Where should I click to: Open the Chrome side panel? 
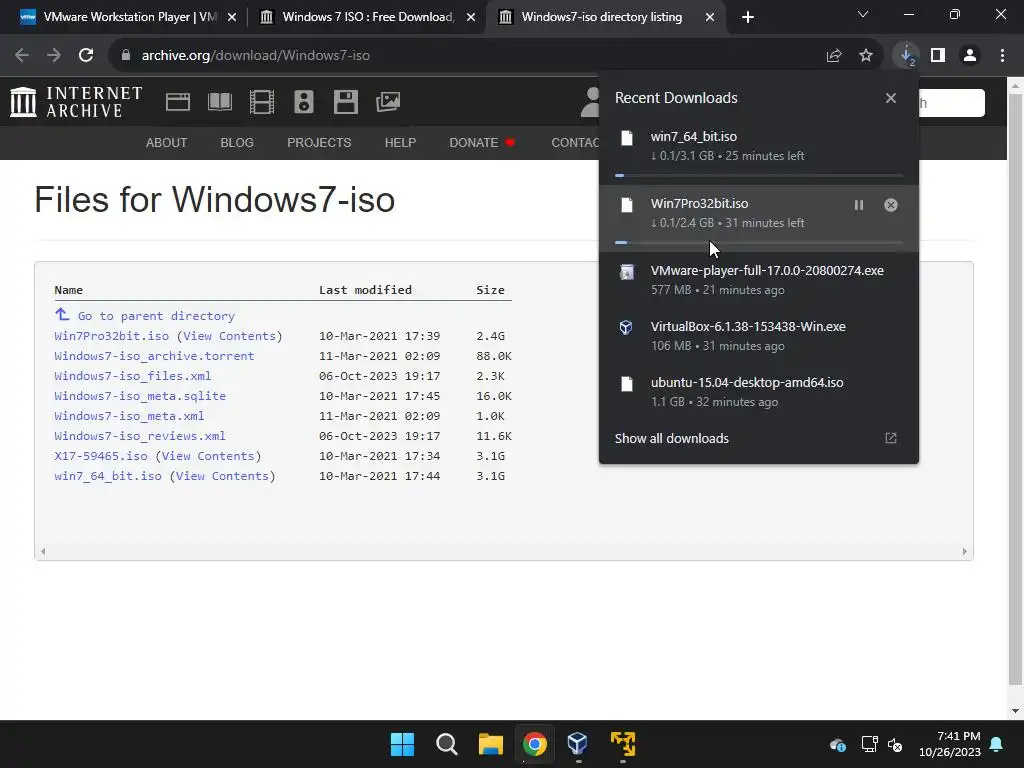938,56
